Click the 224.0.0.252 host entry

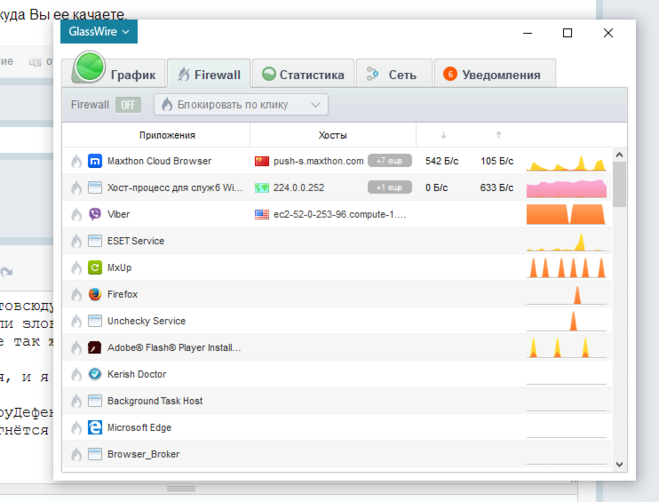pos(298,188)
